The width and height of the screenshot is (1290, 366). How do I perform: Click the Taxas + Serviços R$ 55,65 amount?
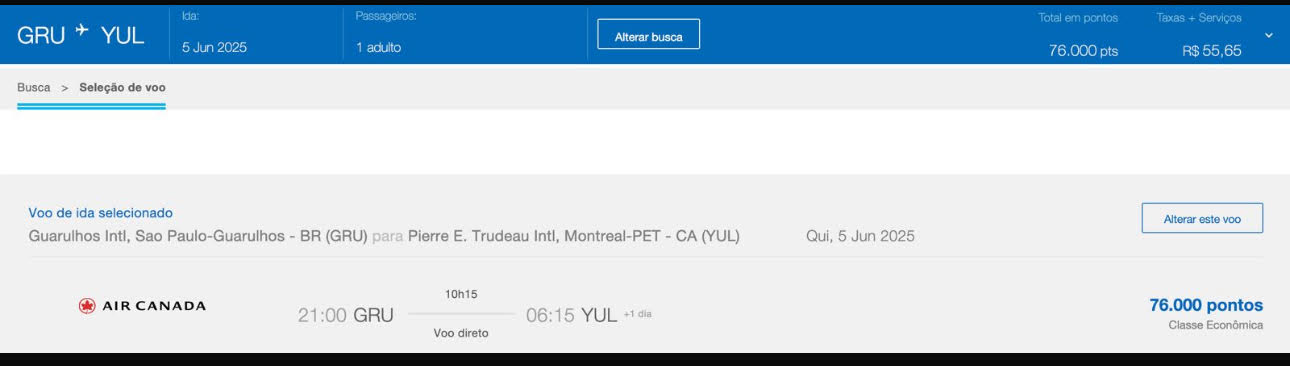[x=1212, y=50]
